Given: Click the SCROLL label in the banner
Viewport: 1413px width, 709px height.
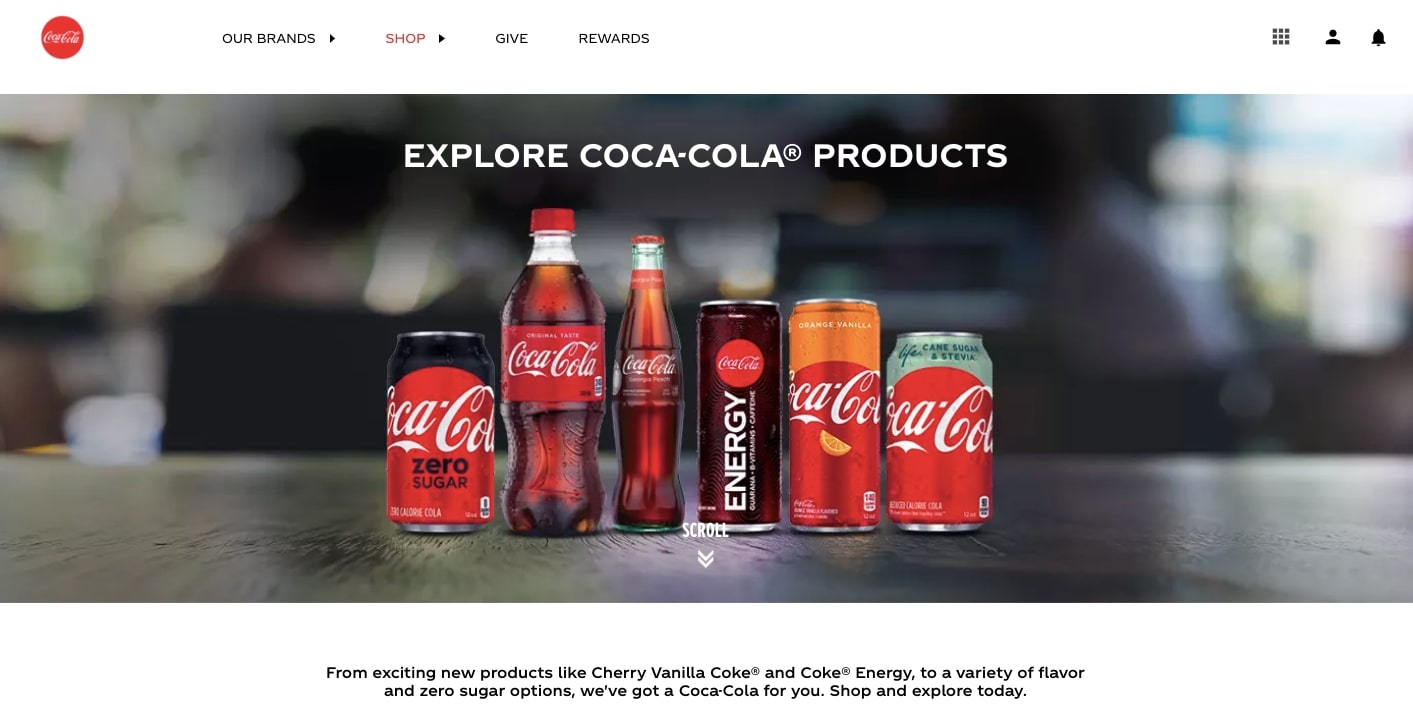Looking at the screenshot, I should [705, 530].
